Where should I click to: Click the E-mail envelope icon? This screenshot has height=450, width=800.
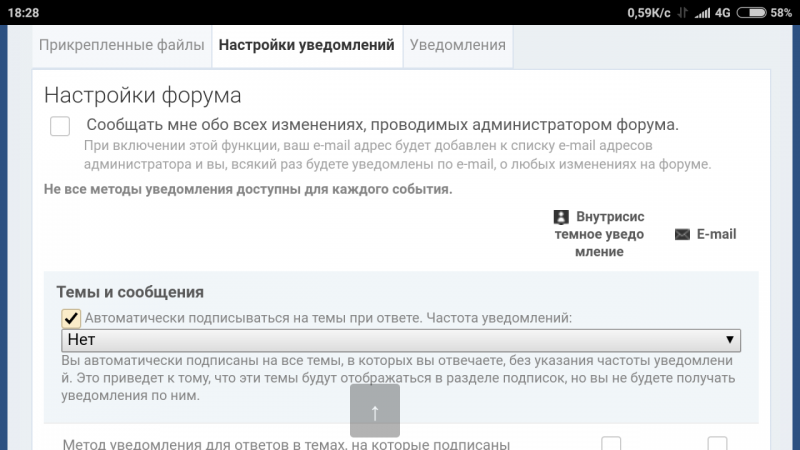click(x=682, y=234)
